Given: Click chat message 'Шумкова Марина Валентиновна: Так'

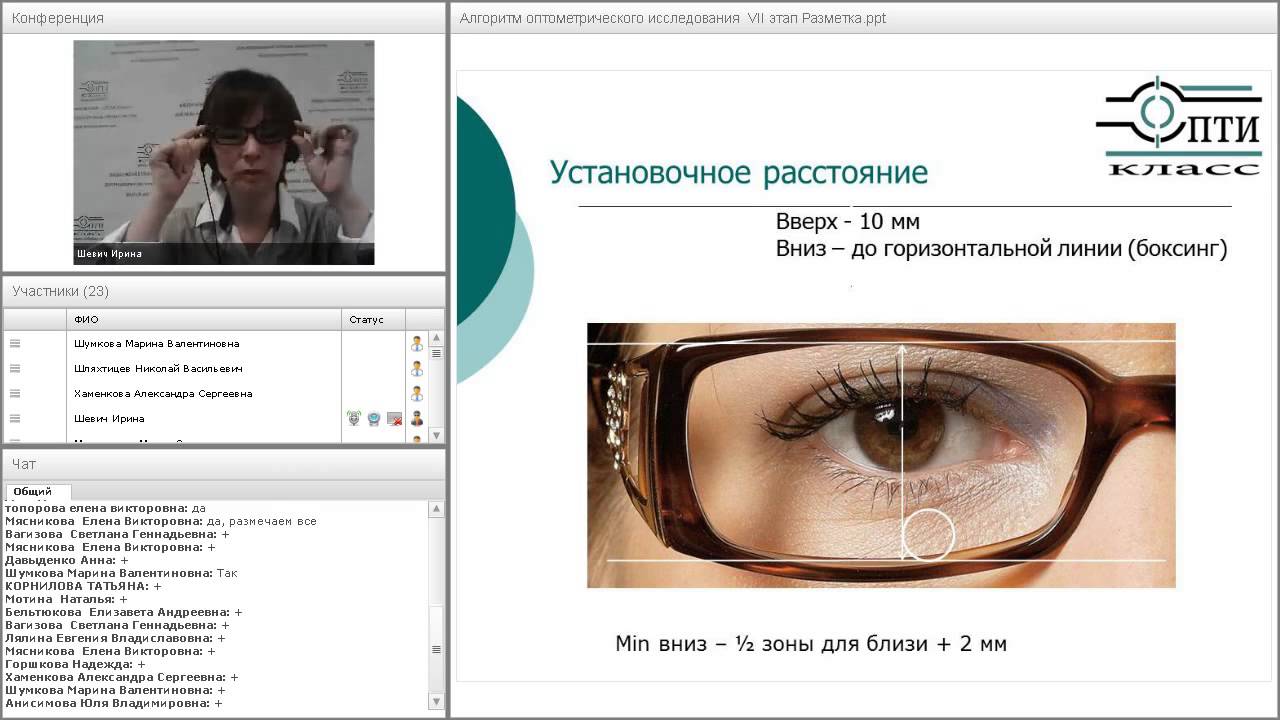Looking at the screenshot, I should pos(121,573).
